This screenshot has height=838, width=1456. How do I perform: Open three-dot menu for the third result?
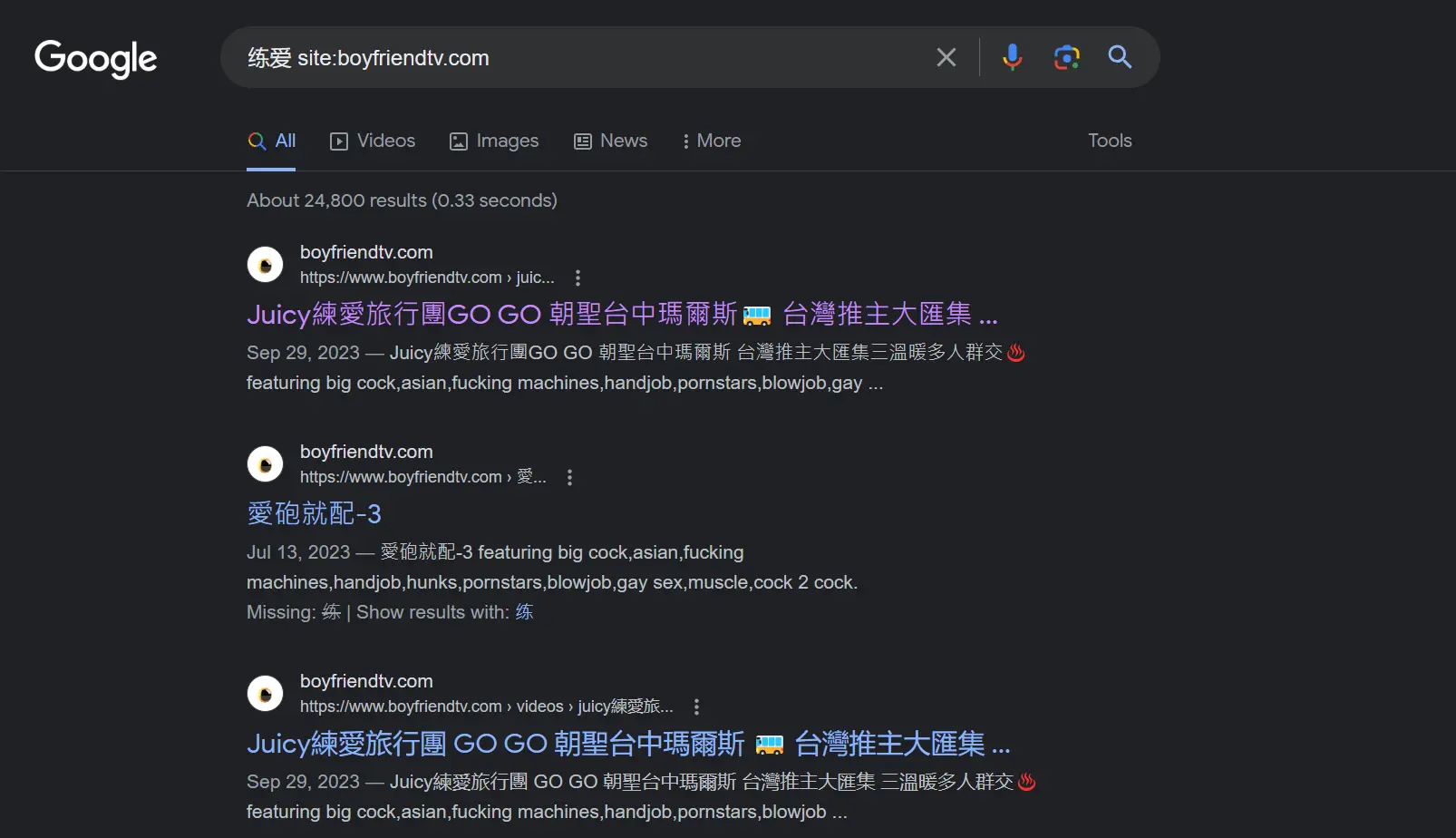point(696,707)
